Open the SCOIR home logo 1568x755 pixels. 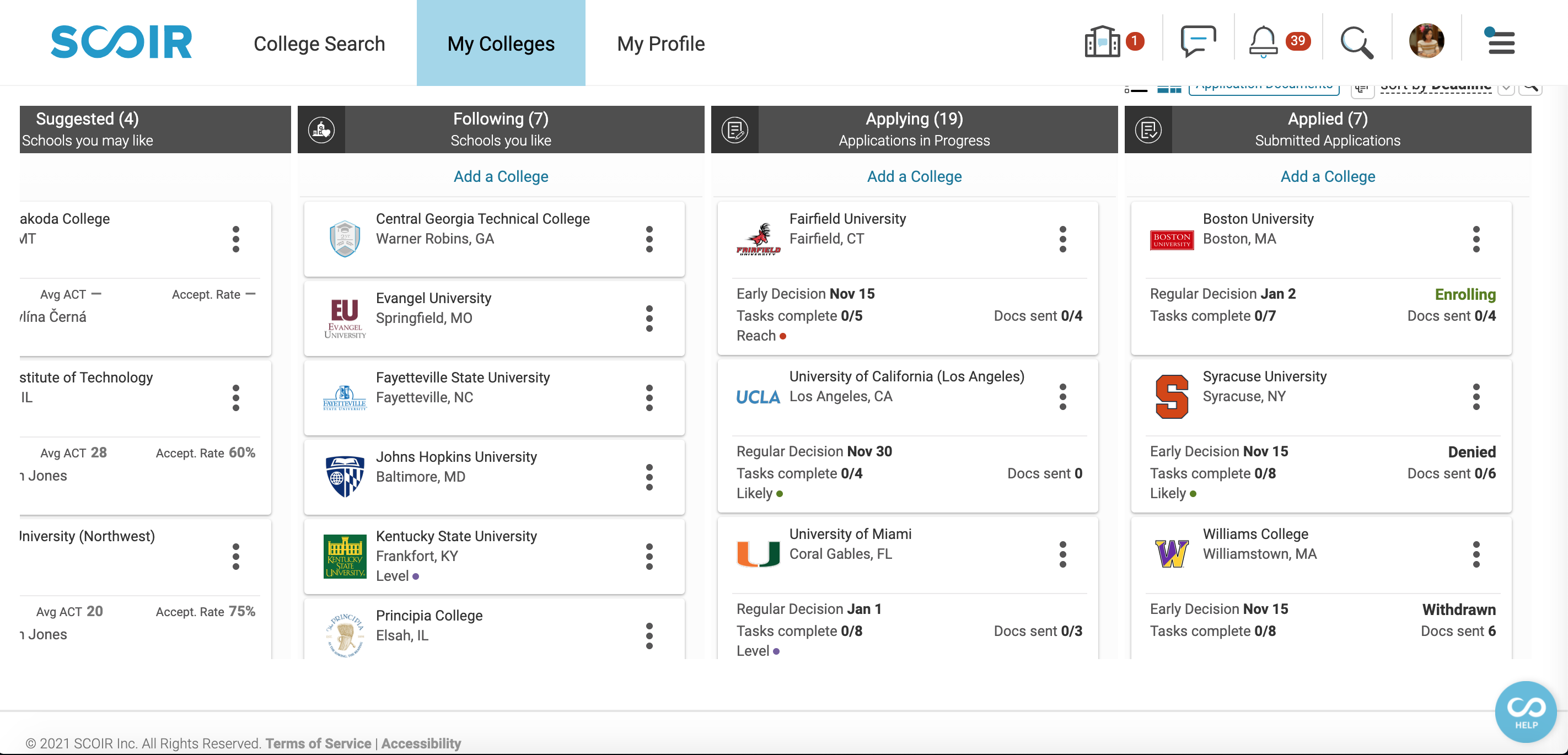pos(121,42)
